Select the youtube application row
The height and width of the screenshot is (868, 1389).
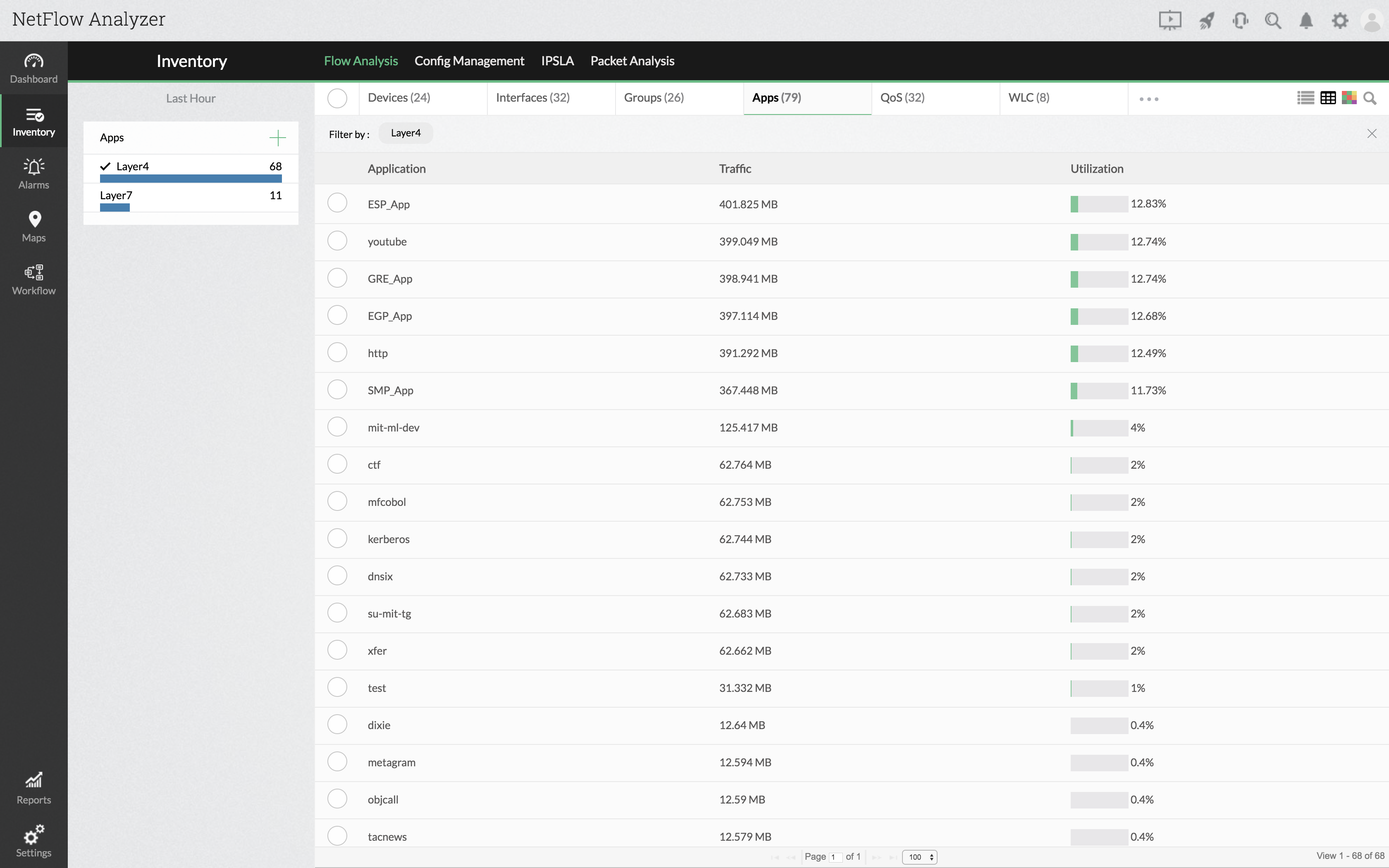click(337, 241)
